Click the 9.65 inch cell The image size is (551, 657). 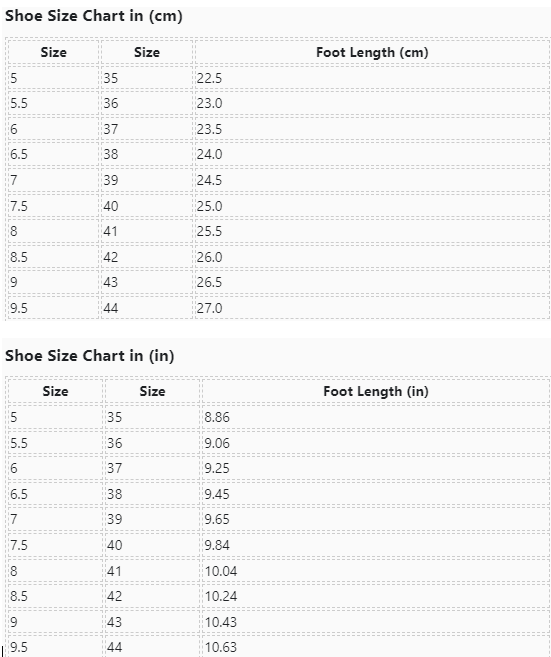[376, 519]
